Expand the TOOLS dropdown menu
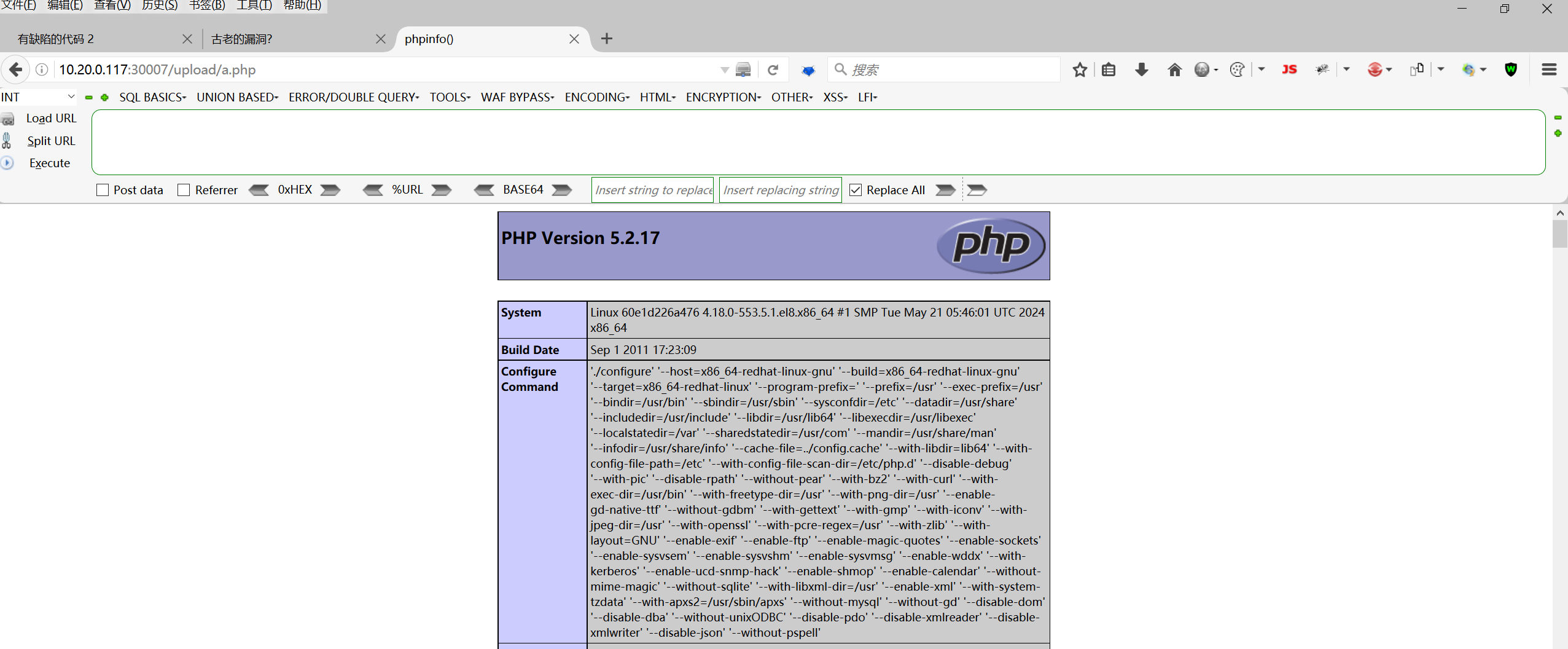Screen dimensions: 1568x649 coord(450,97)
